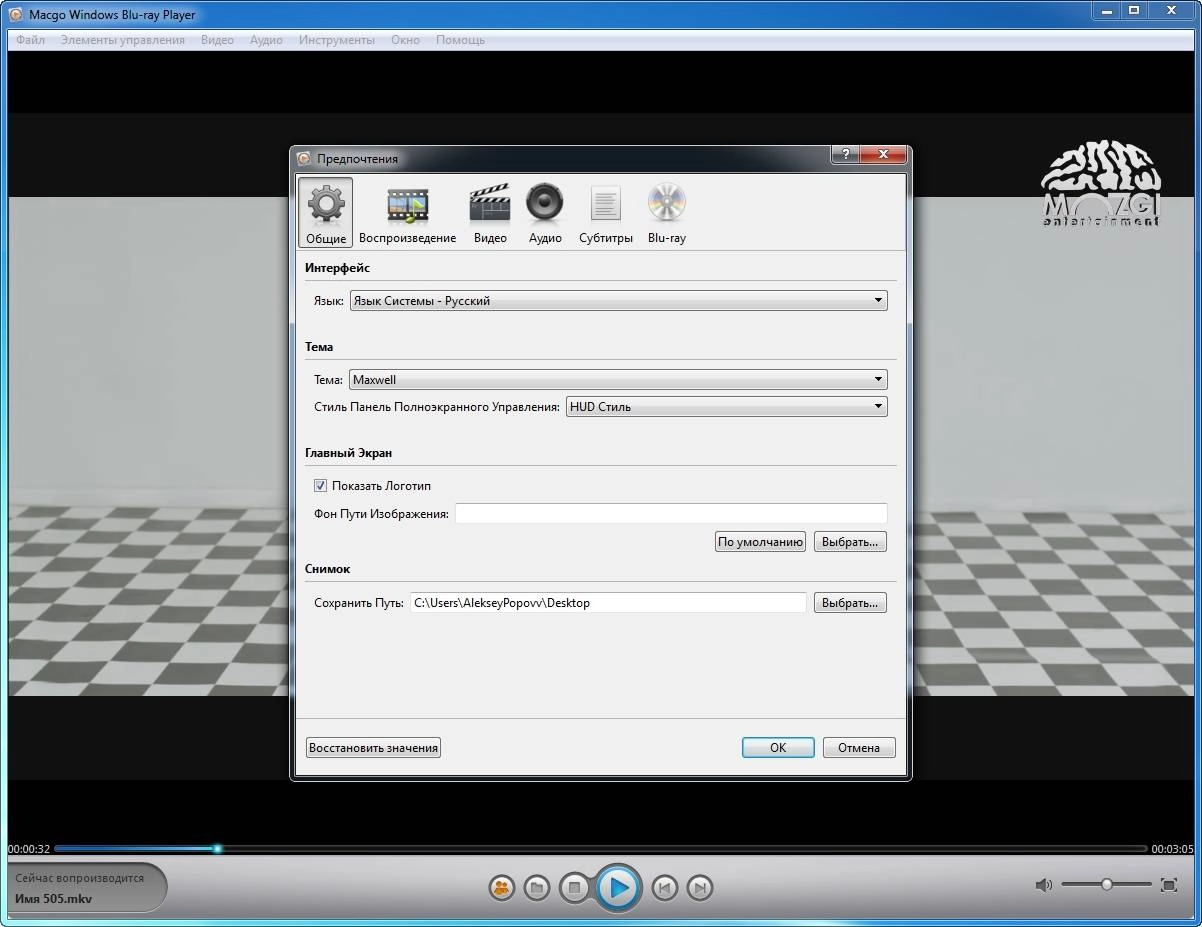Stop playback with the stop button
This screenshot has width=1202, height=927.
point(574,888)
